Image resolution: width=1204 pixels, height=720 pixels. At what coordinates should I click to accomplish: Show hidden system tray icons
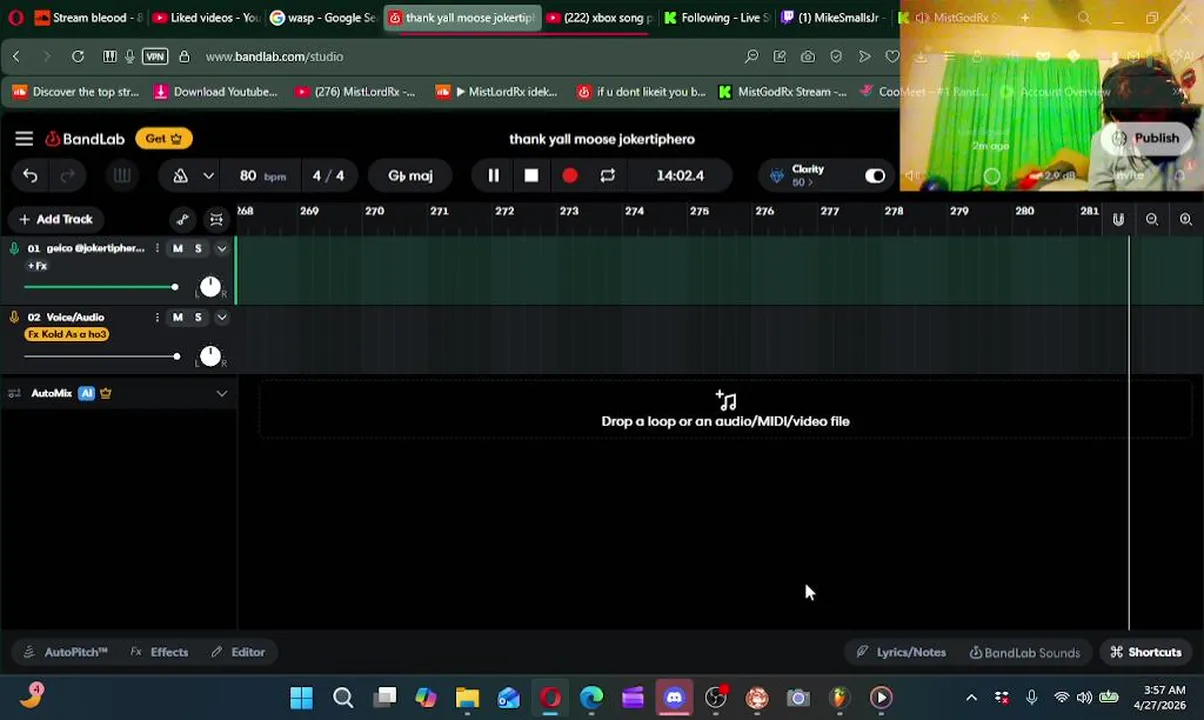coord(971,697)
